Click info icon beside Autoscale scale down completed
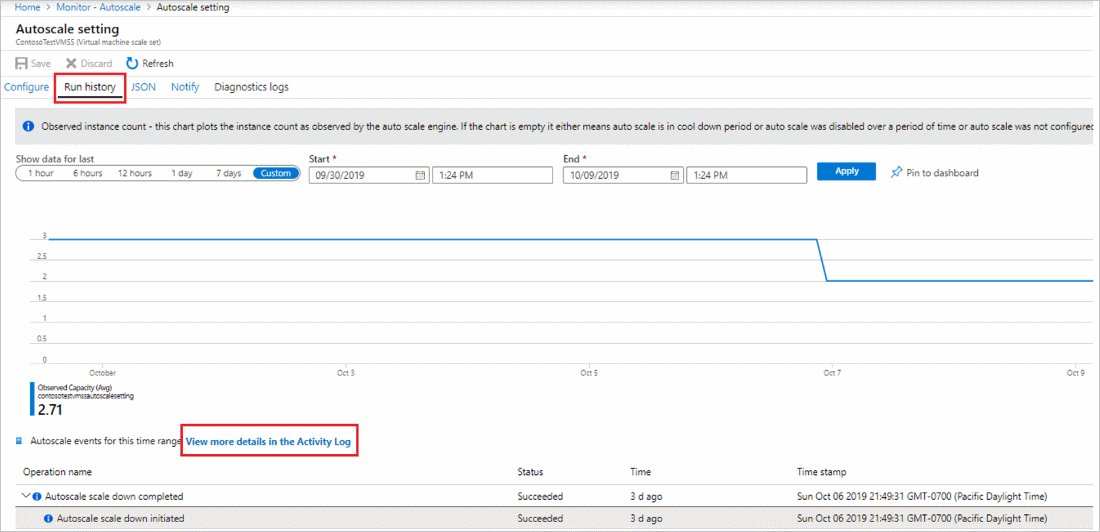 (x=38, y=496)
